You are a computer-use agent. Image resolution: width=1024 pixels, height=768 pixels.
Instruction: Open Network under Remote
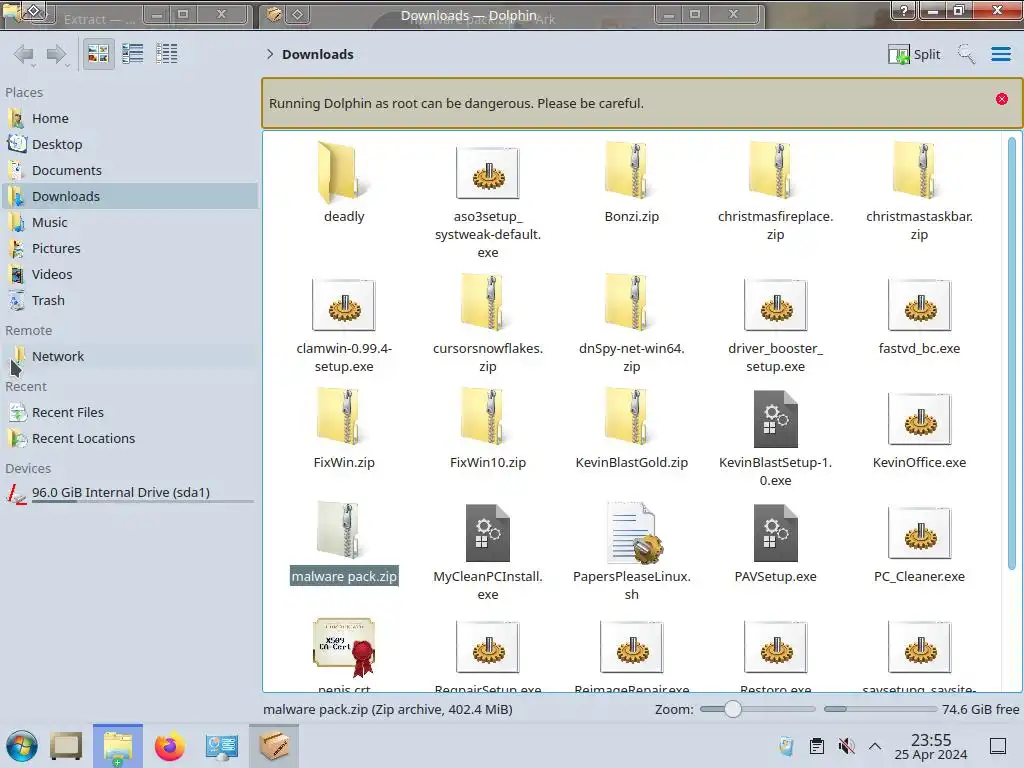tap(129, 357)
